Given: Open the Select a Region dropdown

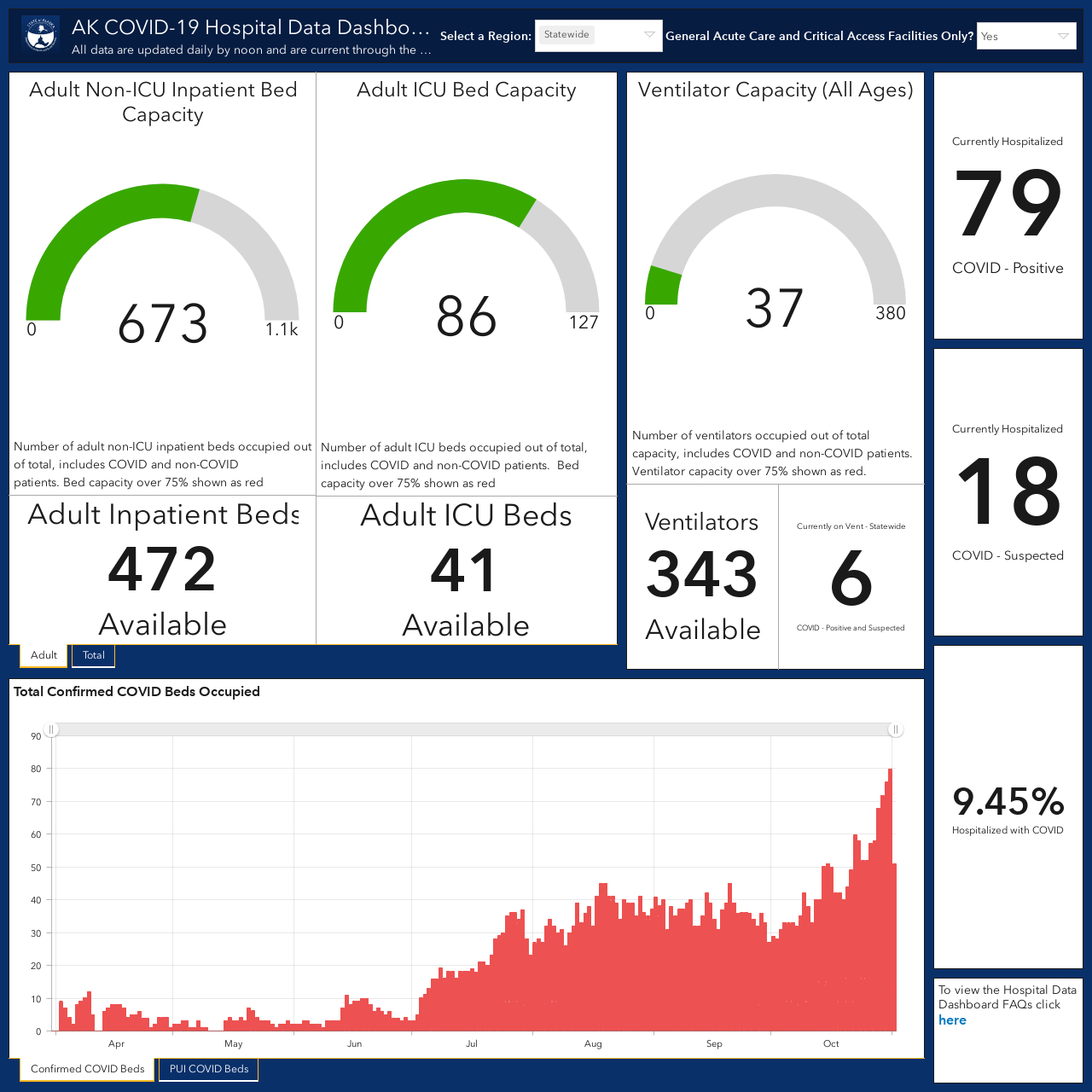Looking at the screenshot, I should (x=598, y=35).
